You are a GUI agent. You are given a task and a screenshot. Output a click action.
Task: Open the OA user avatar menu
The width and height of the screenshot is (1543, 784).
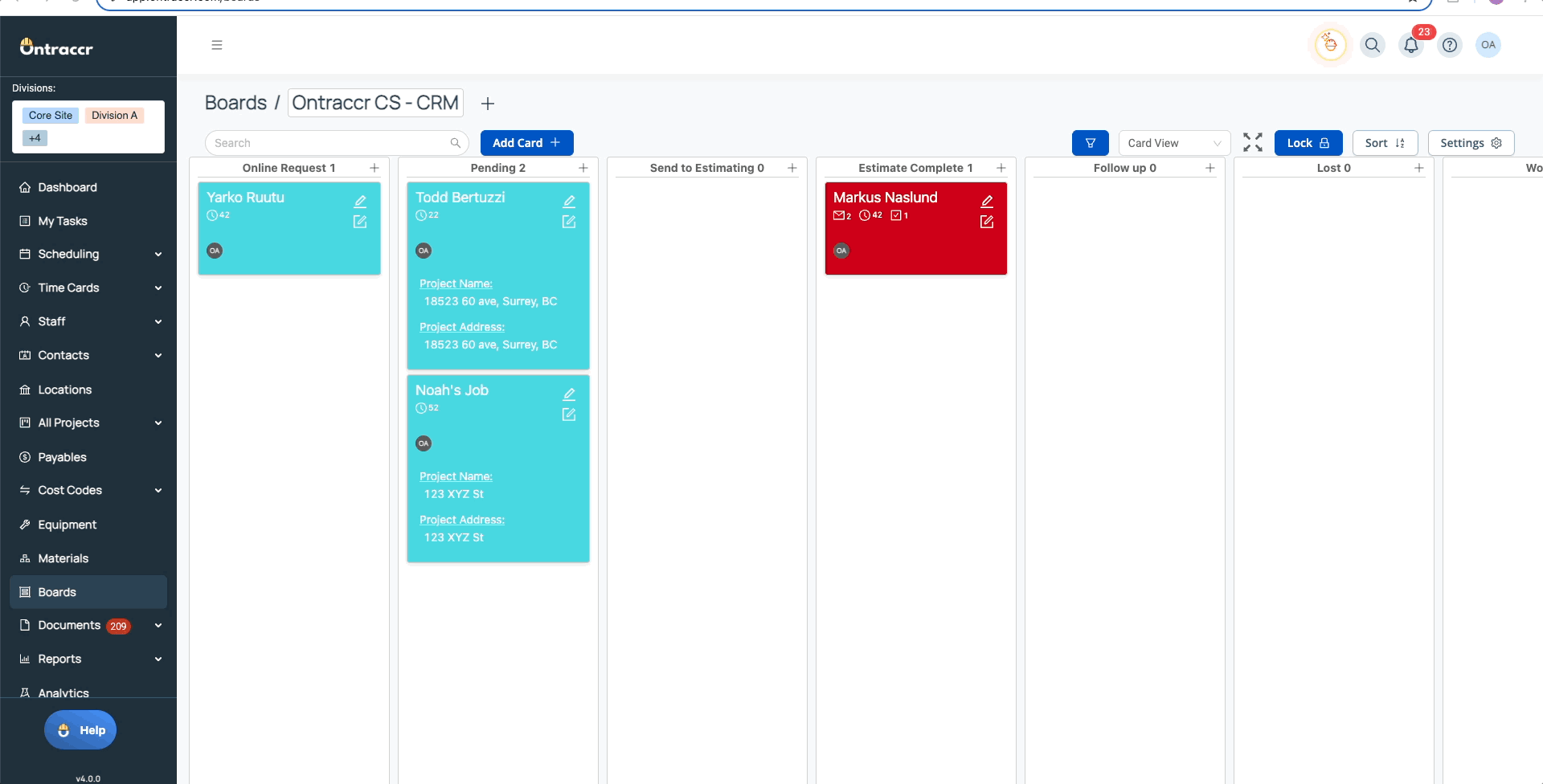[x=1488, y=45]
